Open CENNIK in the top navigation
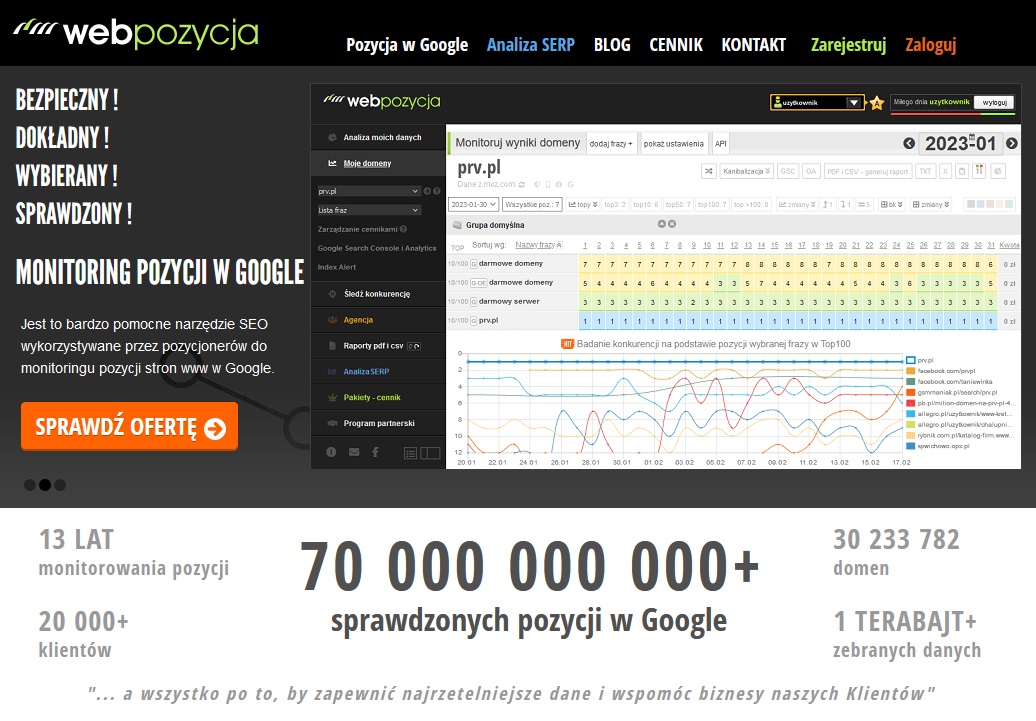The width and height of the screenshot is (1036, 721). (x=676, y=45)
